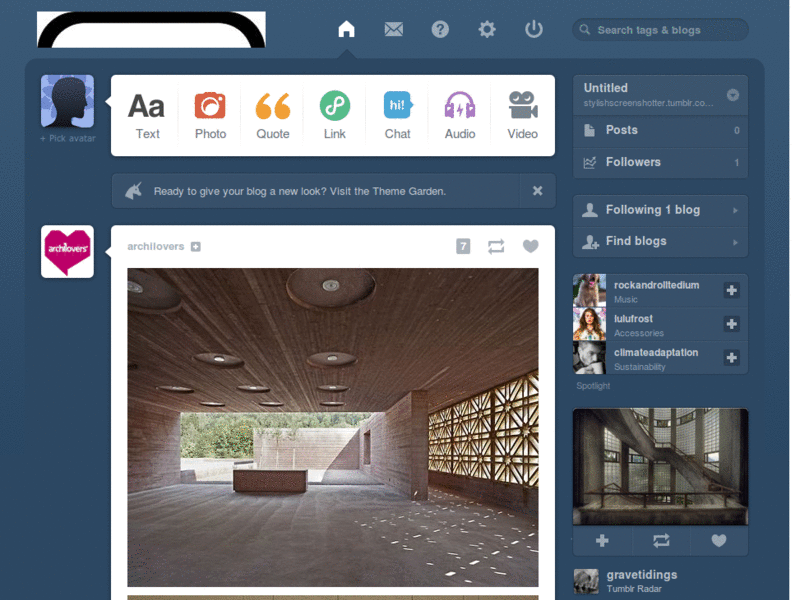Open the climateadaptation blog
The height and width of the screenshot is (600, 800).
pyautogui.click(x=656, y=353)
